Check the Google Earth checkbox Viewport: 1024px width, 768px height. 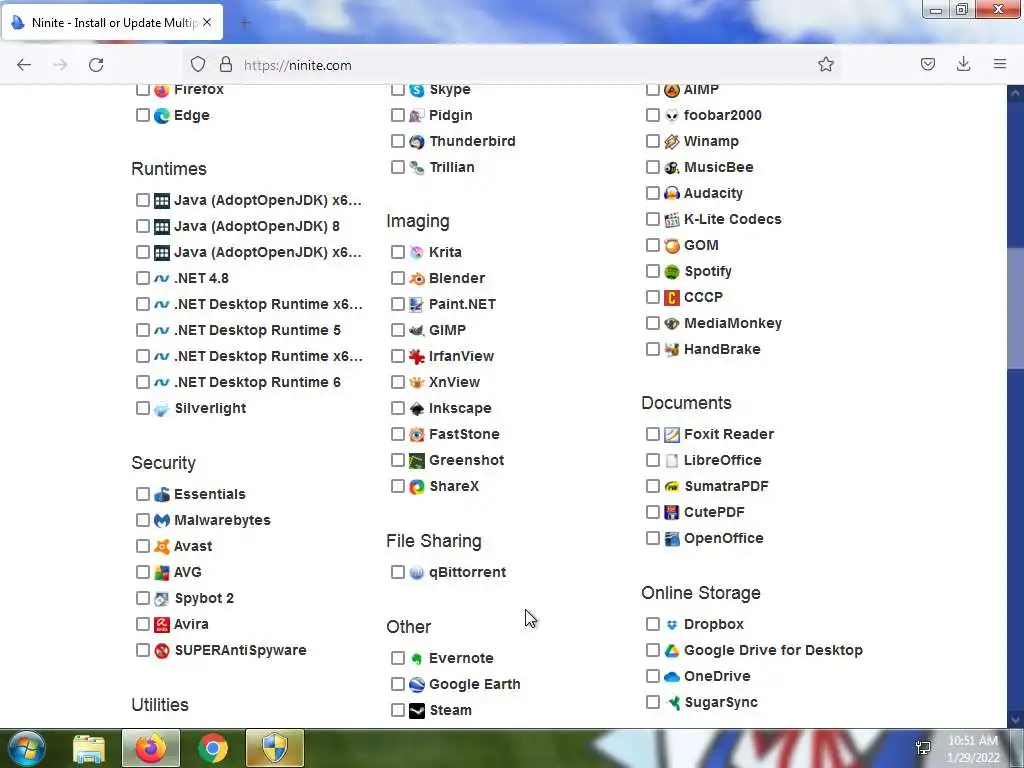(398, 684)
